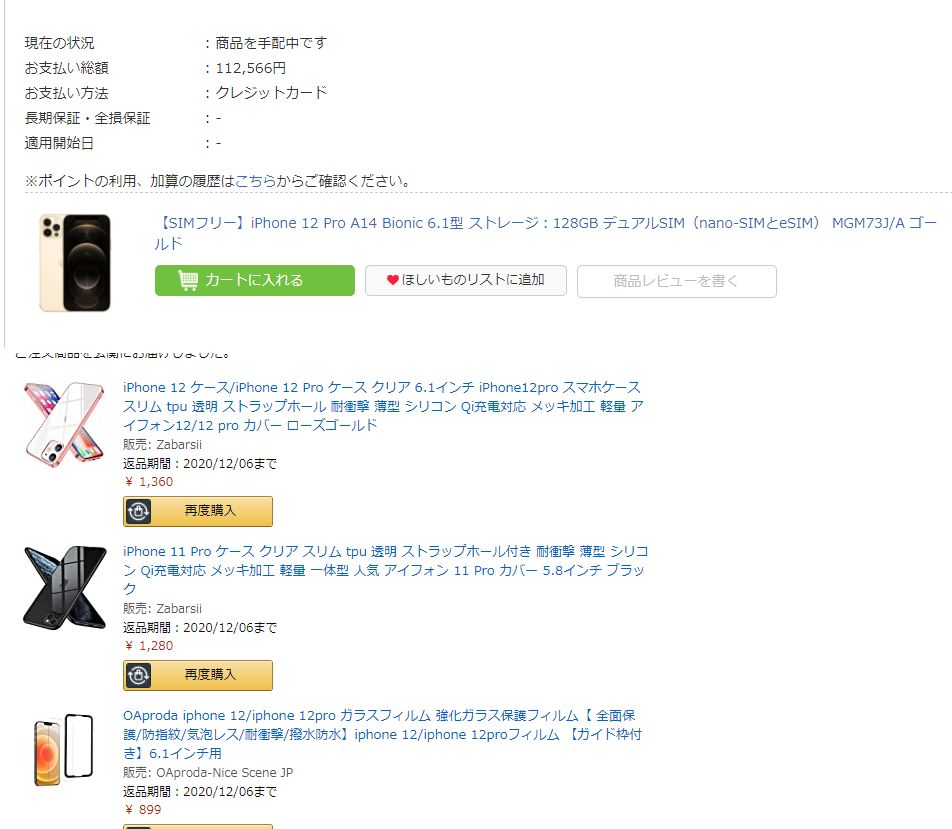952x829 pixels.
Task: Click rebuy icon for iPhone 11 Pro case
Action: [138, 675]
